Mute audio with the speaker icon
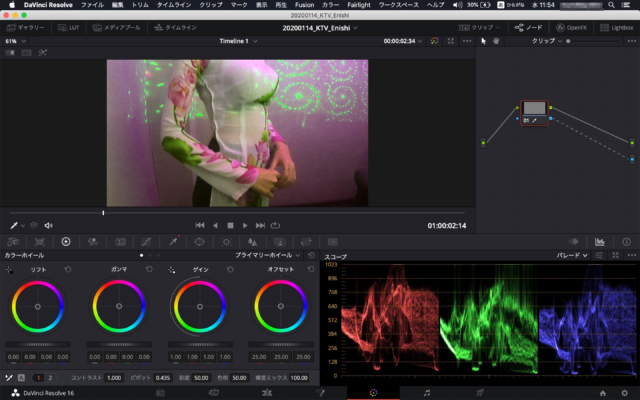 click(48, 225)
